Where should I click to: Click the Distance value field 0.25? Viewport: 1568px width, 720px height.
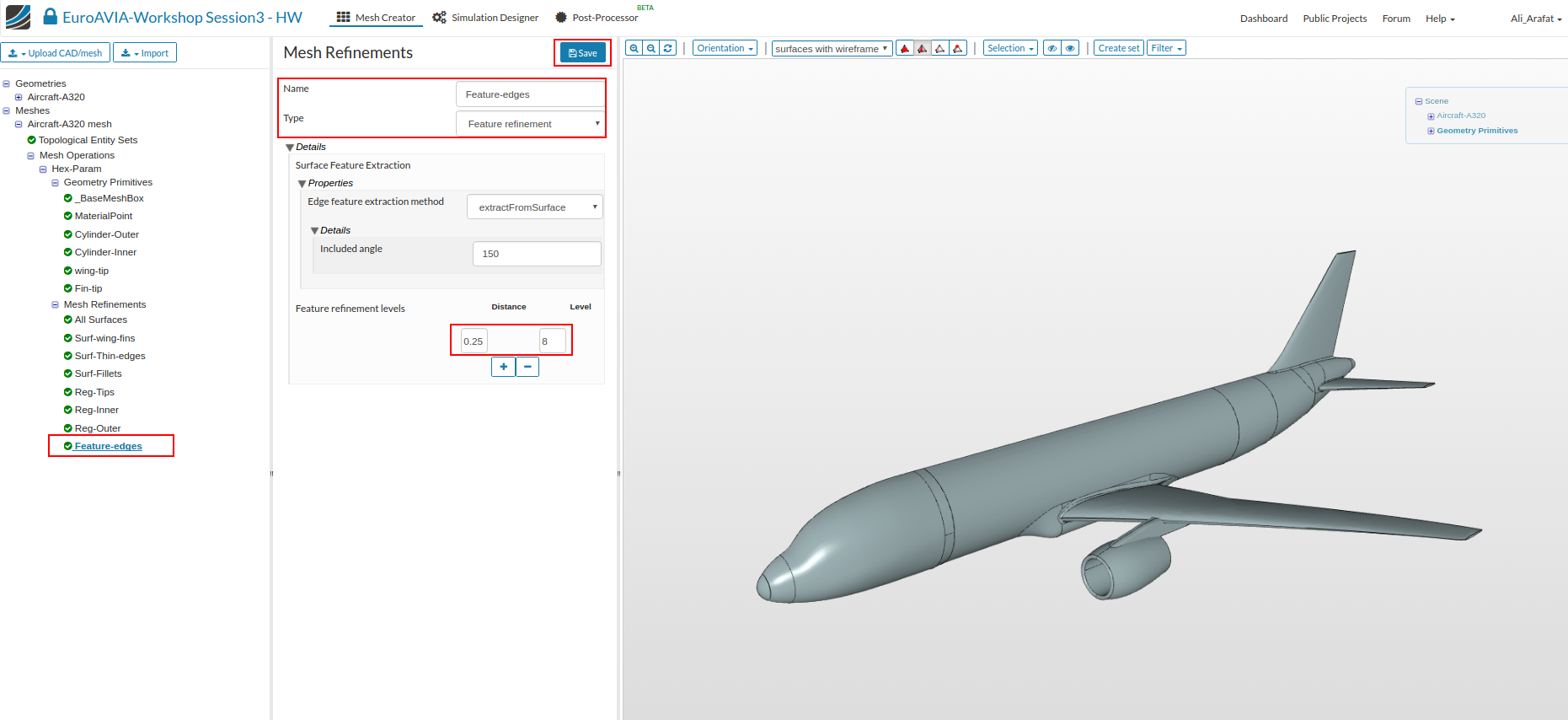pos(474,341)
